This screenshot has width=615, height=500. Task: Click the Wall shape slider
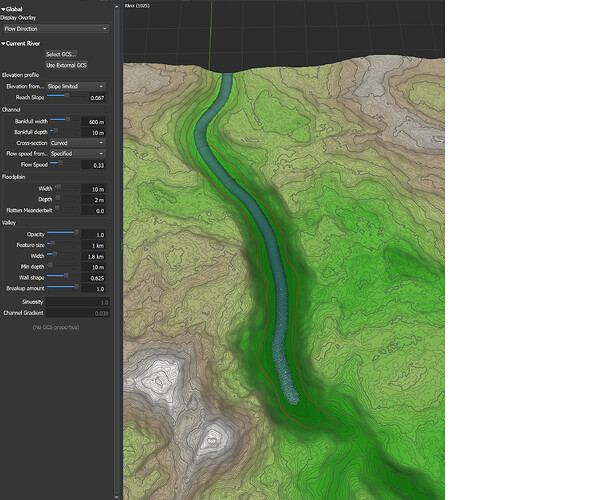[62, 277]
